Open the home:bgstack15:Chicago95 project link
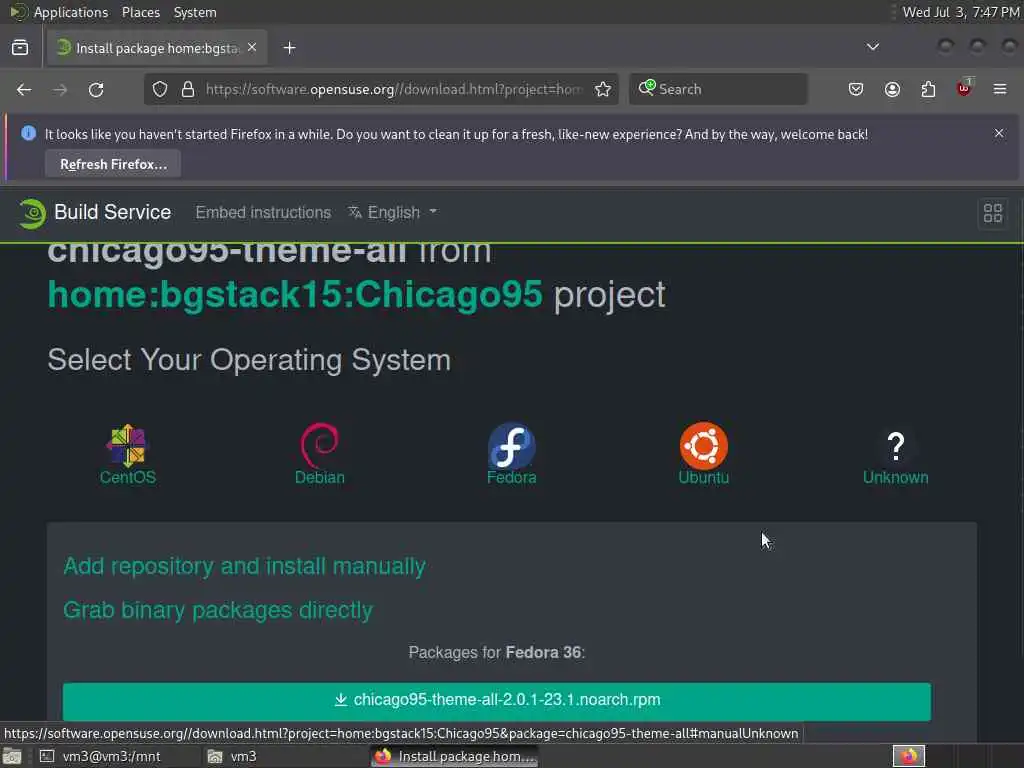Screen dimensions: 1024x768 (295, 295)
